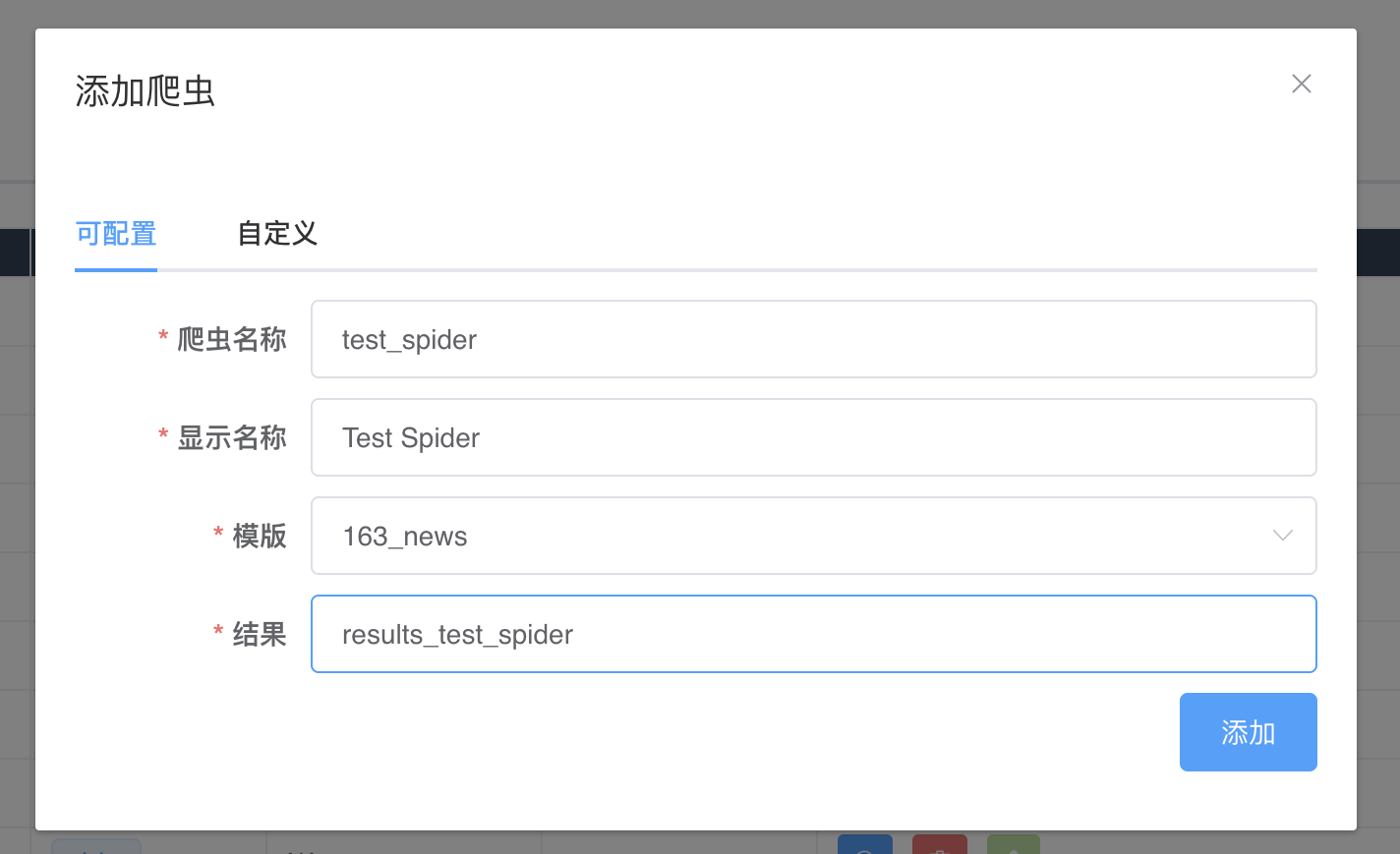The width and height of the screenshot is (1400, 854).
Task: Click the 添加 submit button
Action: [x=1248, y=732]
